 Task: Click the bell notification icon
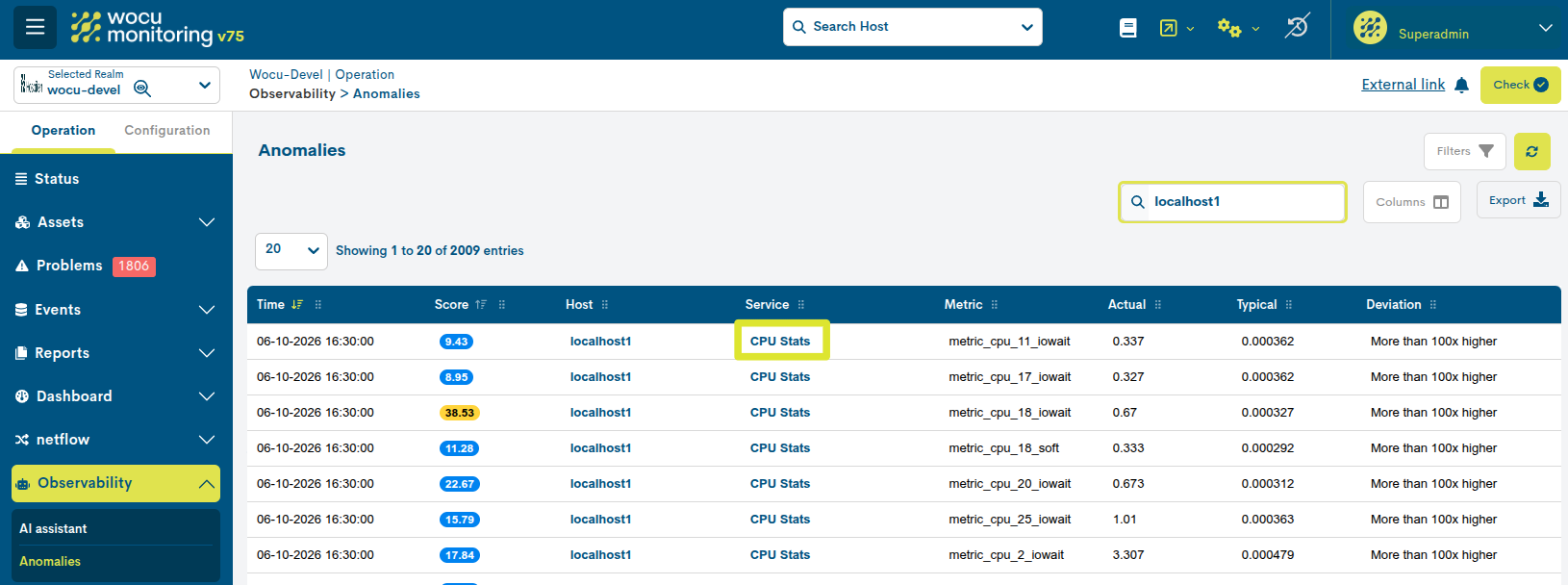point(1462,85)
